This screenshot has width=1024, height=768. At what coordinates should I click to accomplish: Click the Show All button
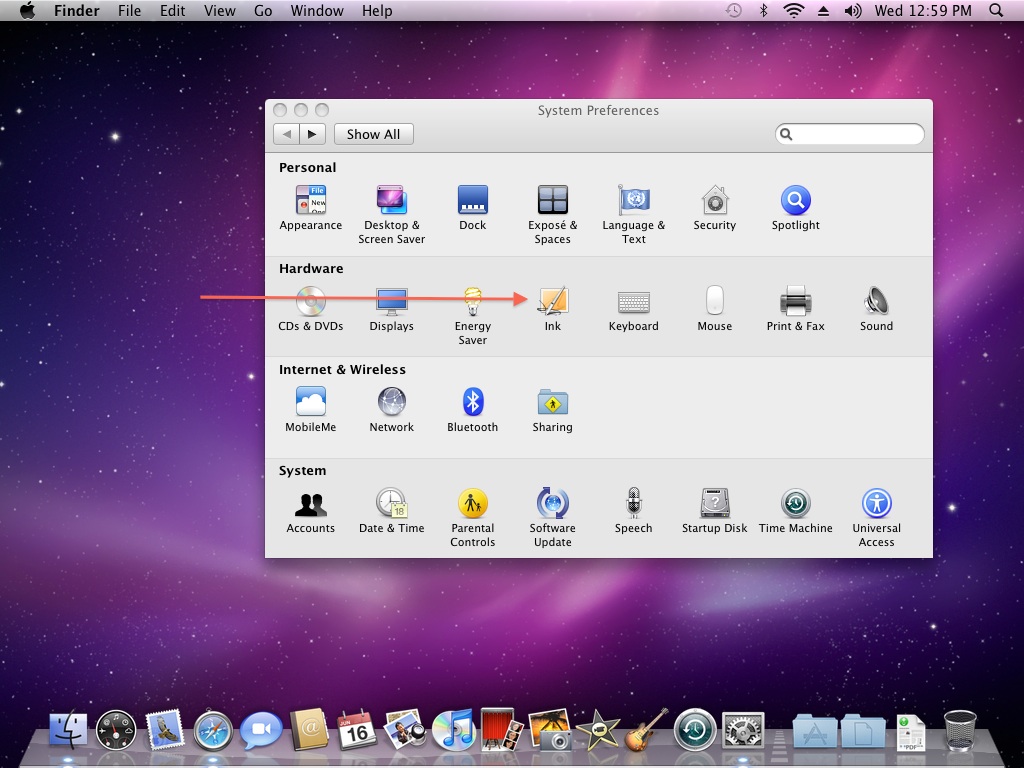point(374,134)
